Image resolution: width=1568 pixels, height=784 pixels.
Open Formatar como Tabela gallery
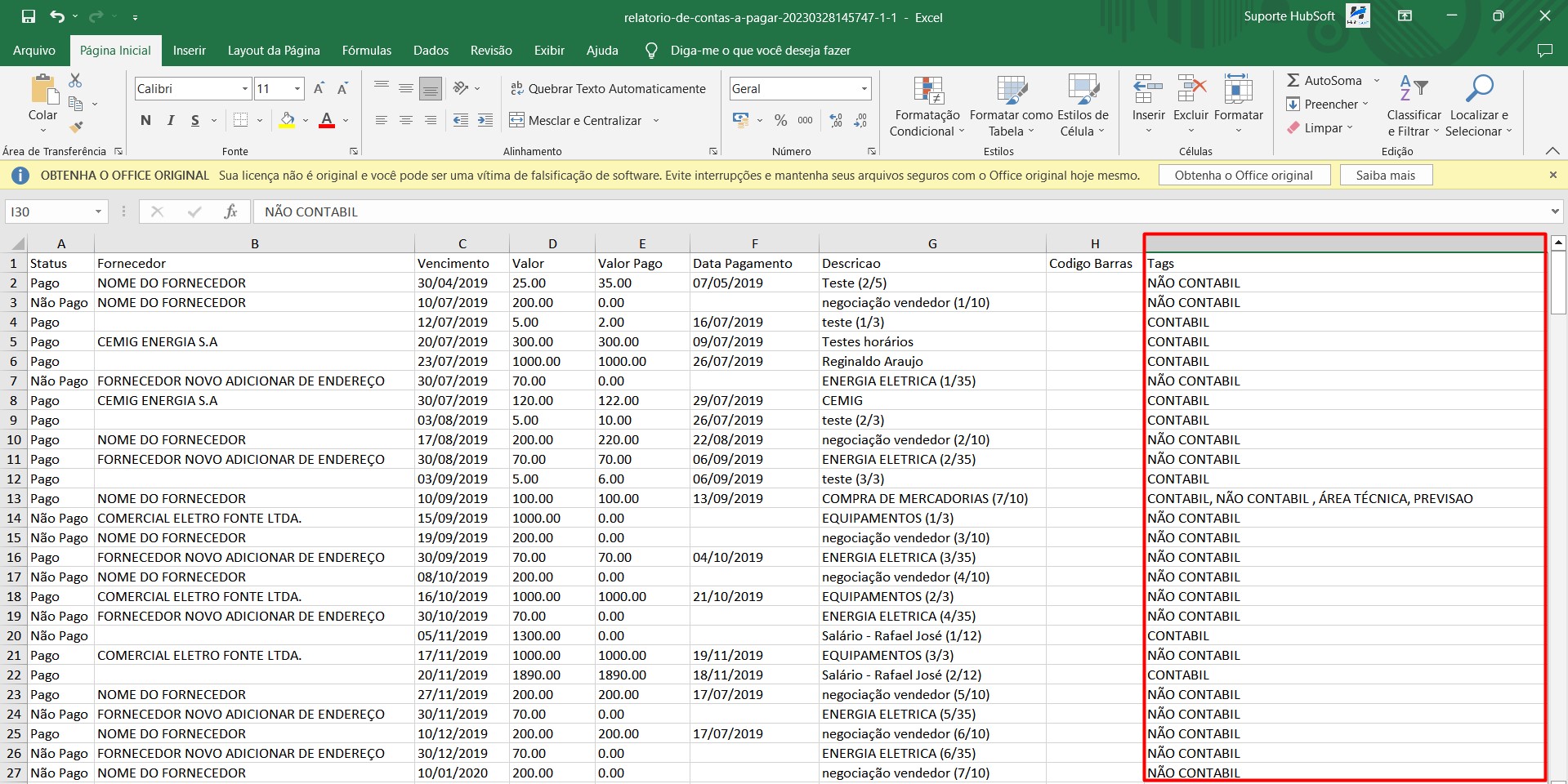click(x=1012, y=106)
